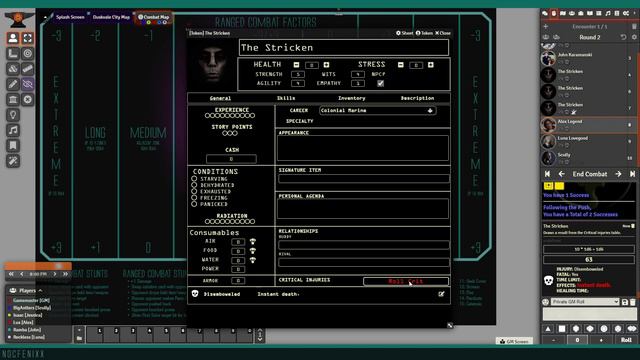Open the Token configuration header button
This screenshot has height=360, width=640.
pos(424,33)
